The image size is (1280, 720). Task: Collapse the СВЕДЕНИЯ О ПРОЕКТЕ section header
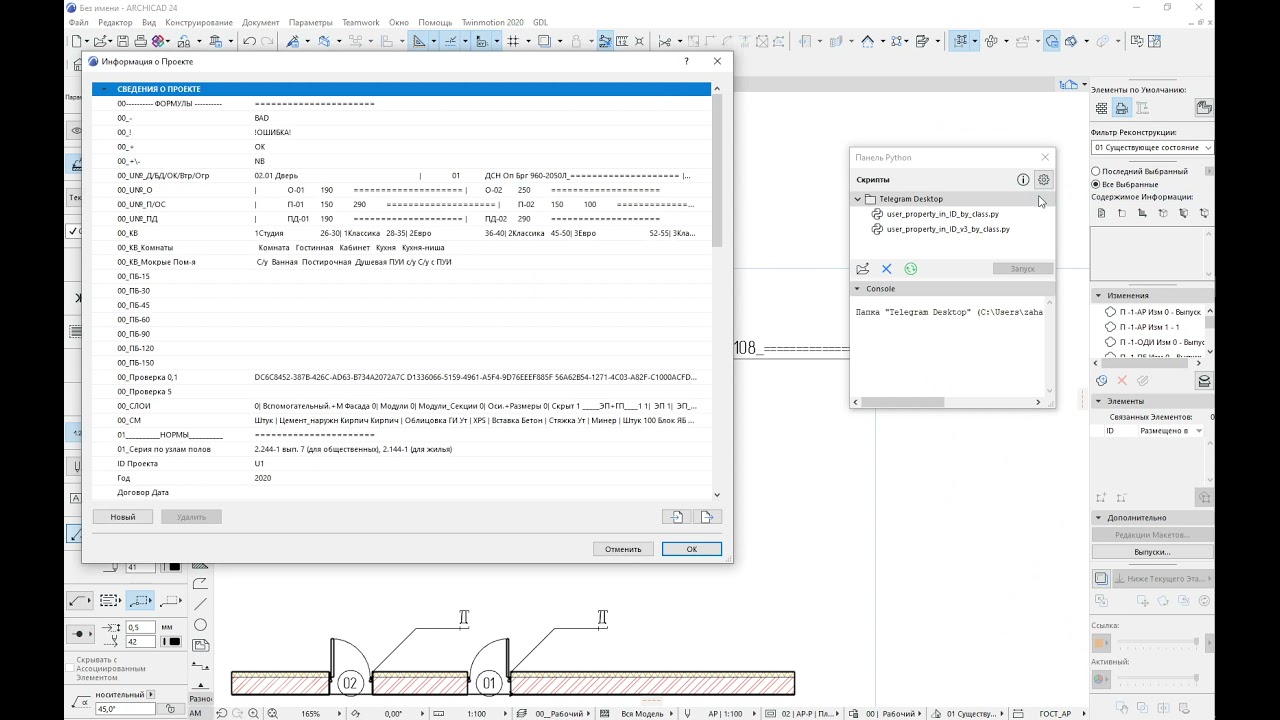point(104,89)
